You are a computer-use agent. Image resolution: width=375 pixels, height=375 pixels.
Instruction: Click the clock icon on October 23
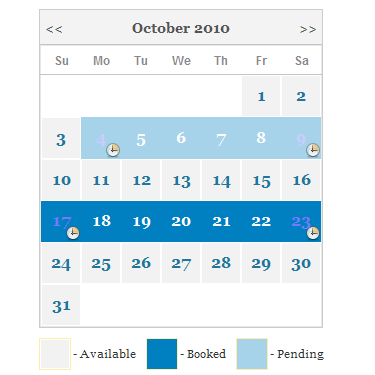click(x=313, y=233)
